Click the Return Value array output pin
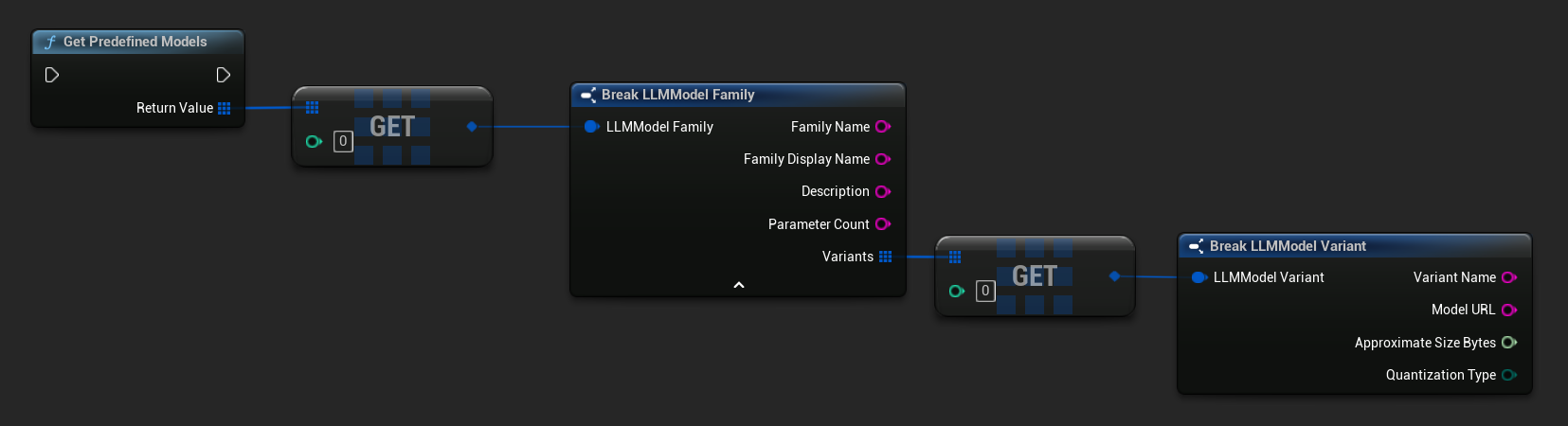1568x426 pixels. point(225,108)
